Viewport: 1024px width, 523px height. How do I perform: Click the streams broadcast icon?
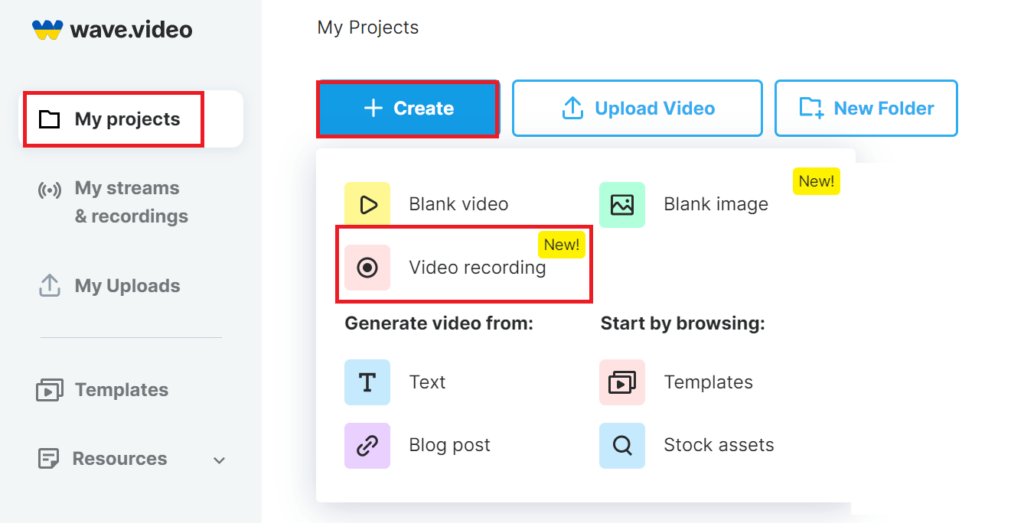50,190
